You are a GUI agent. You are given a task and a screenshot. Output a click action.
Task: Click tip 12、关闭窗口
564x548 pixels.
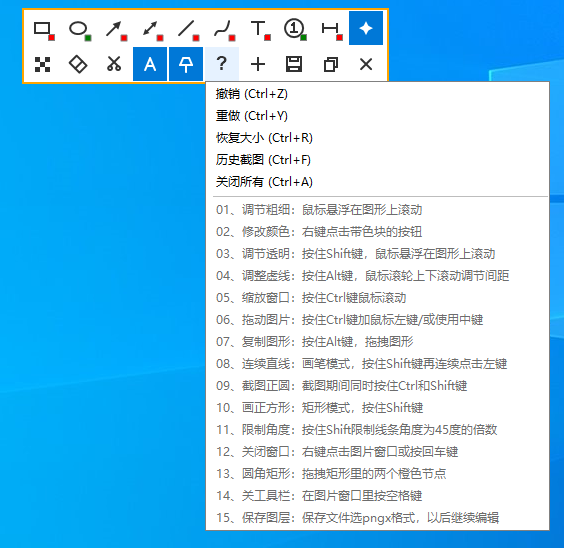(377, 451)
